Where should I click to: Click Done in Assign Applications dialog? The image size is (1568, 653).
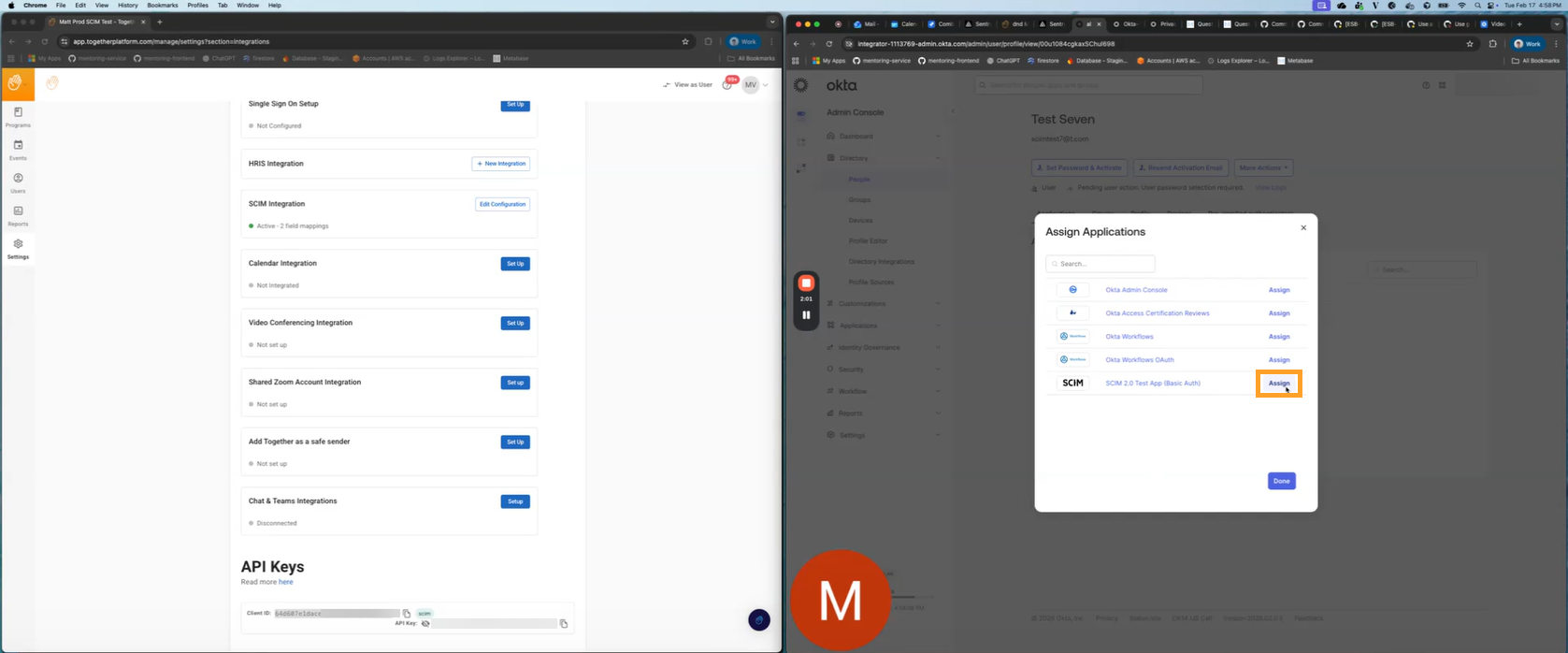click(1282, 481)
